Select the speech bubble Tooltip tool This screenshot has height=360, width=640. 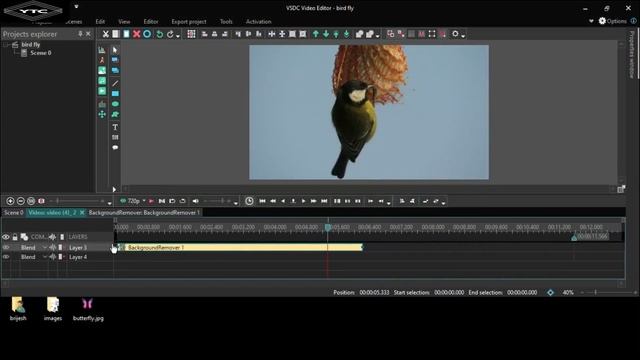pos(115,147)
